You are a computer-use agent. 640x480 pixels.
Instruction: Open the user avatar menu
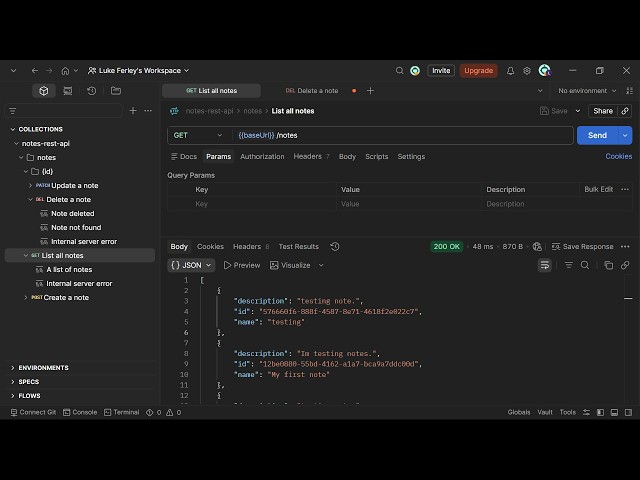pyautogui.click(x=544, y=71)
